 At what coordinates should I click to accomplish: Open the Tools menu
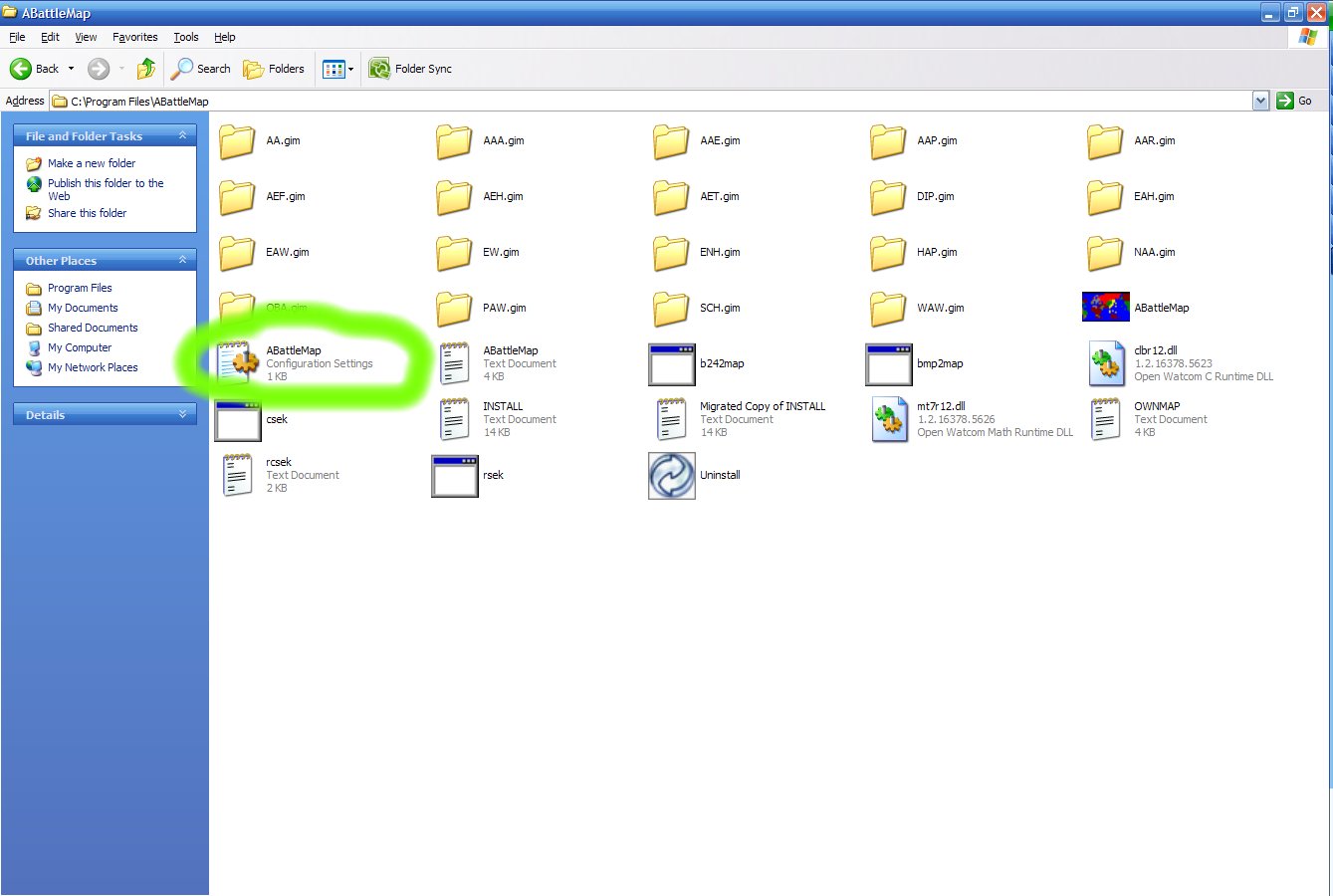(185, 37)
